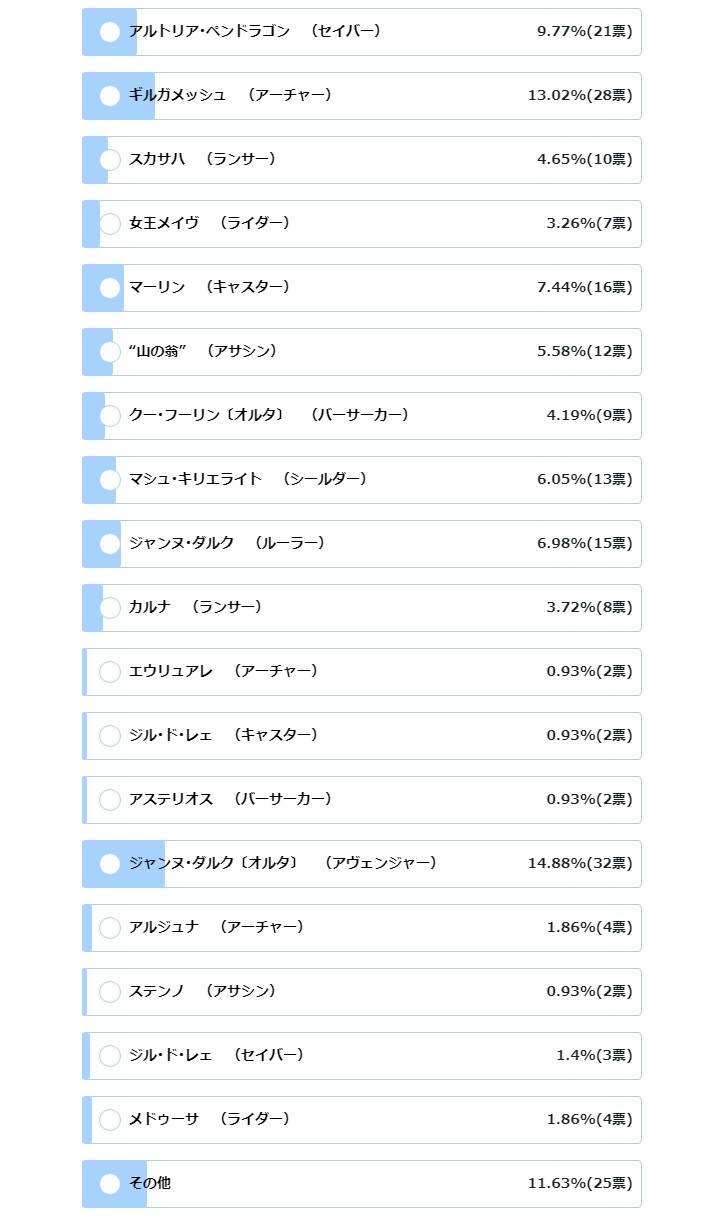The width and height of the screenshot is (726, 1226).
Task: Choose カルナ (ランサー) radio option
Action: click(x=110, y=608)
